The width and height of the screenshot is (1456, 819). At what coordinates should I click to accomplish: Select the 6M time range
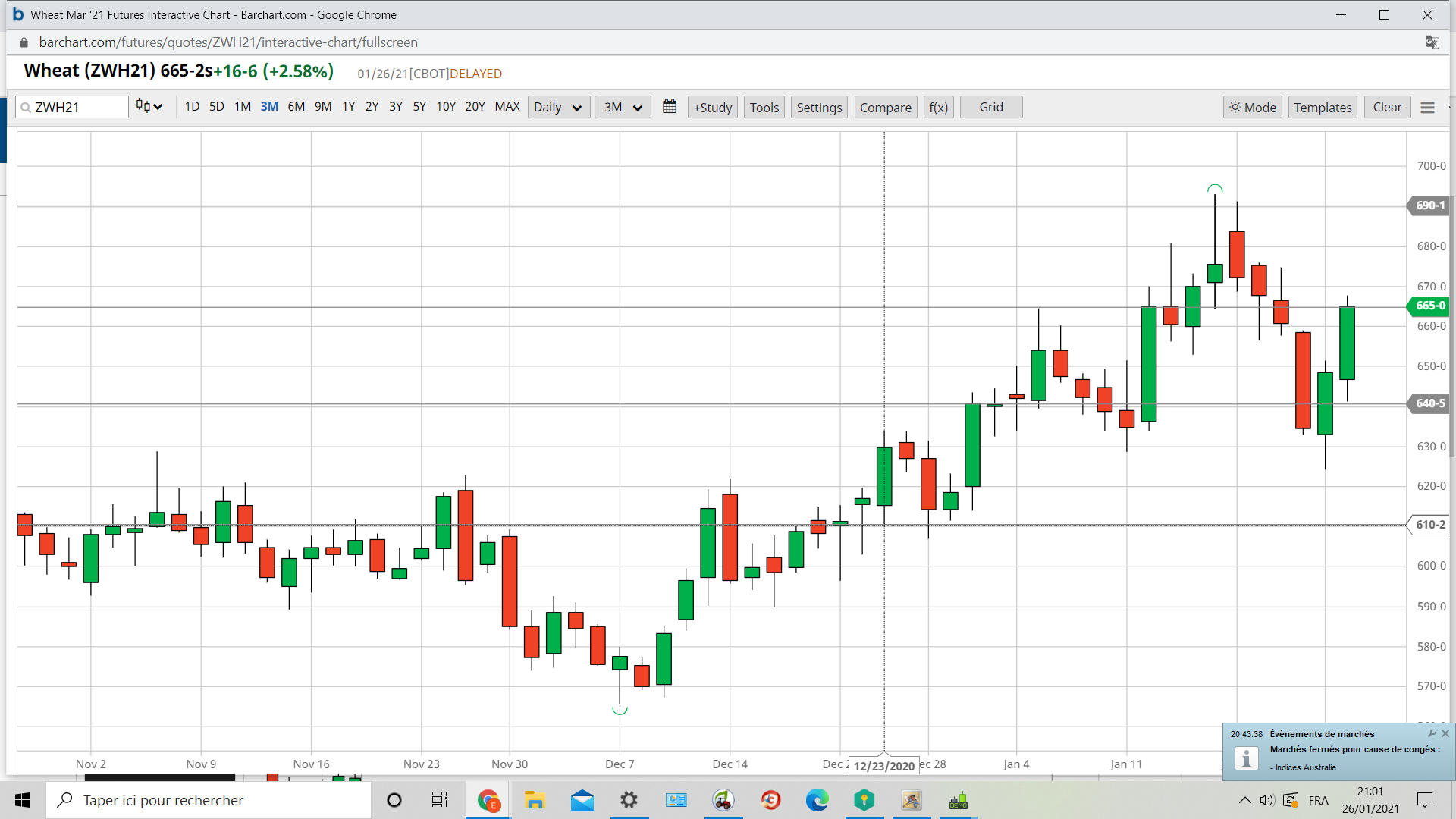point(297,107)
